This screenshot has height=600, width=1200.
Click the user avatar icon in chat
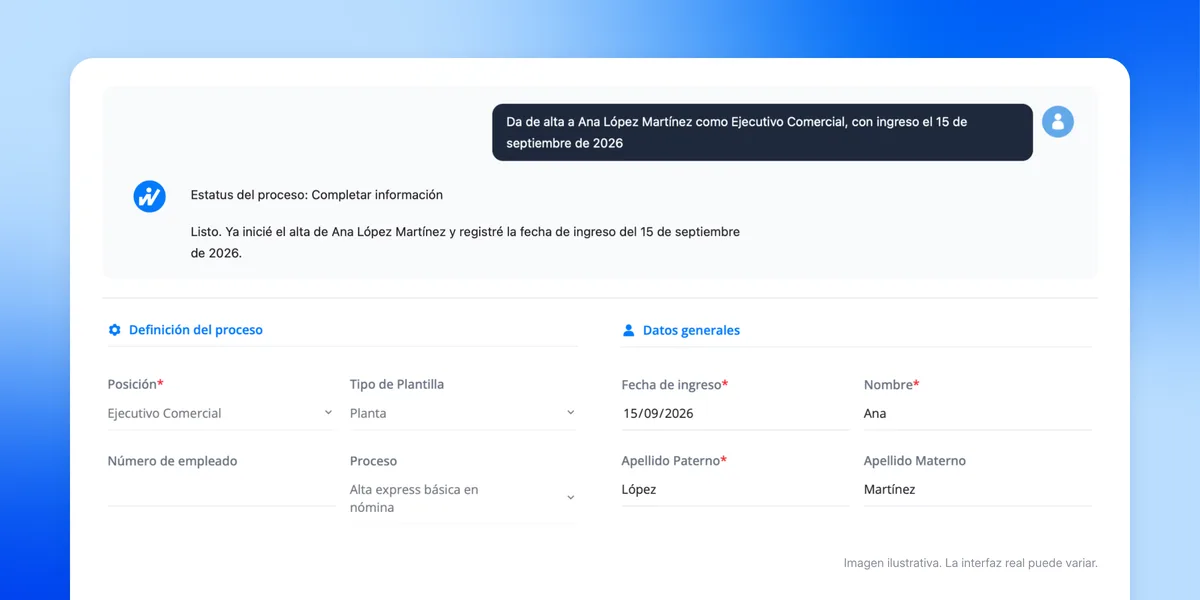click(x=1057, y=122)
